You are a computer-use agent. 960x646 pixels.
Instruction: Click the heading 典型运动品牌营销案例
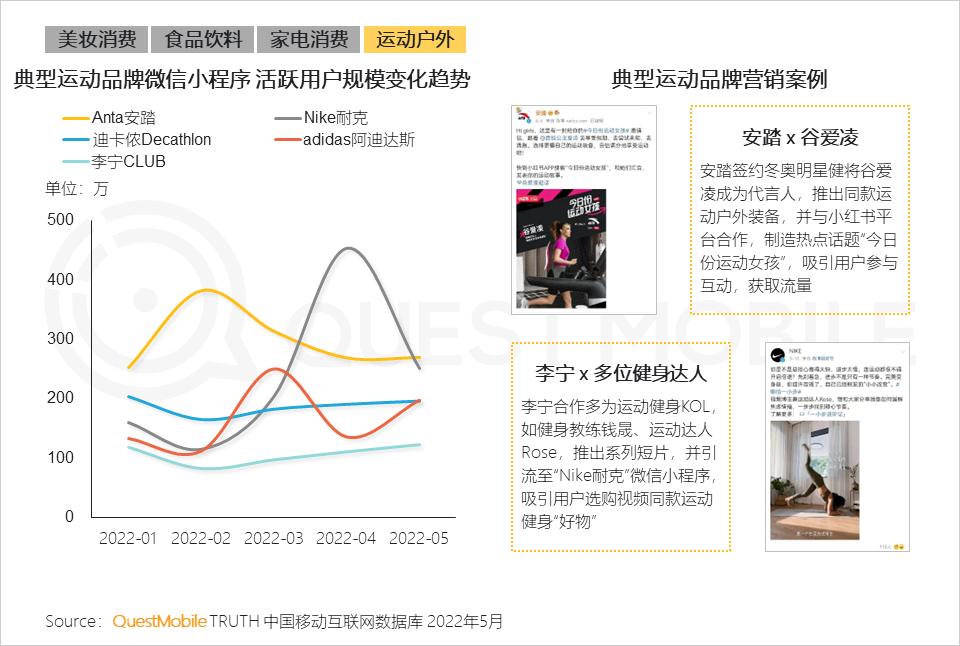click(x=719, y=79)
